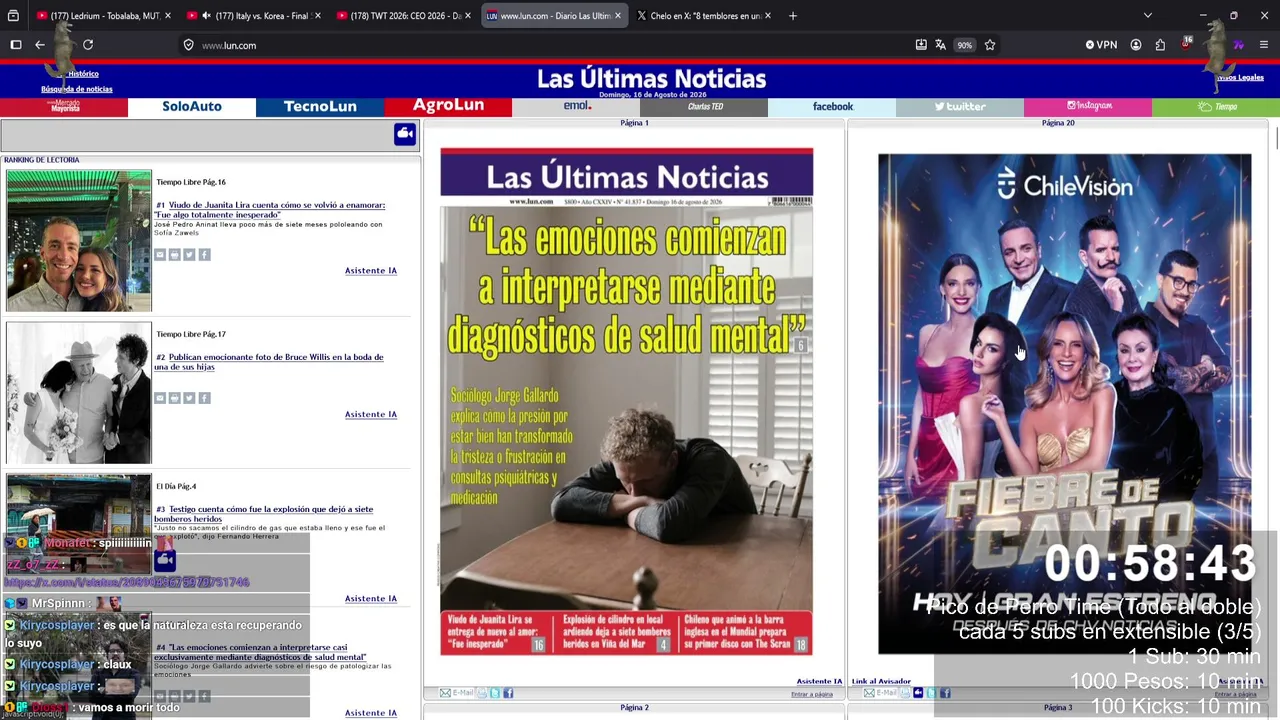This screenshot has height=720, width=1280.
Task: Open the Página 1 front cover image
Action: (x=627, y=402)
